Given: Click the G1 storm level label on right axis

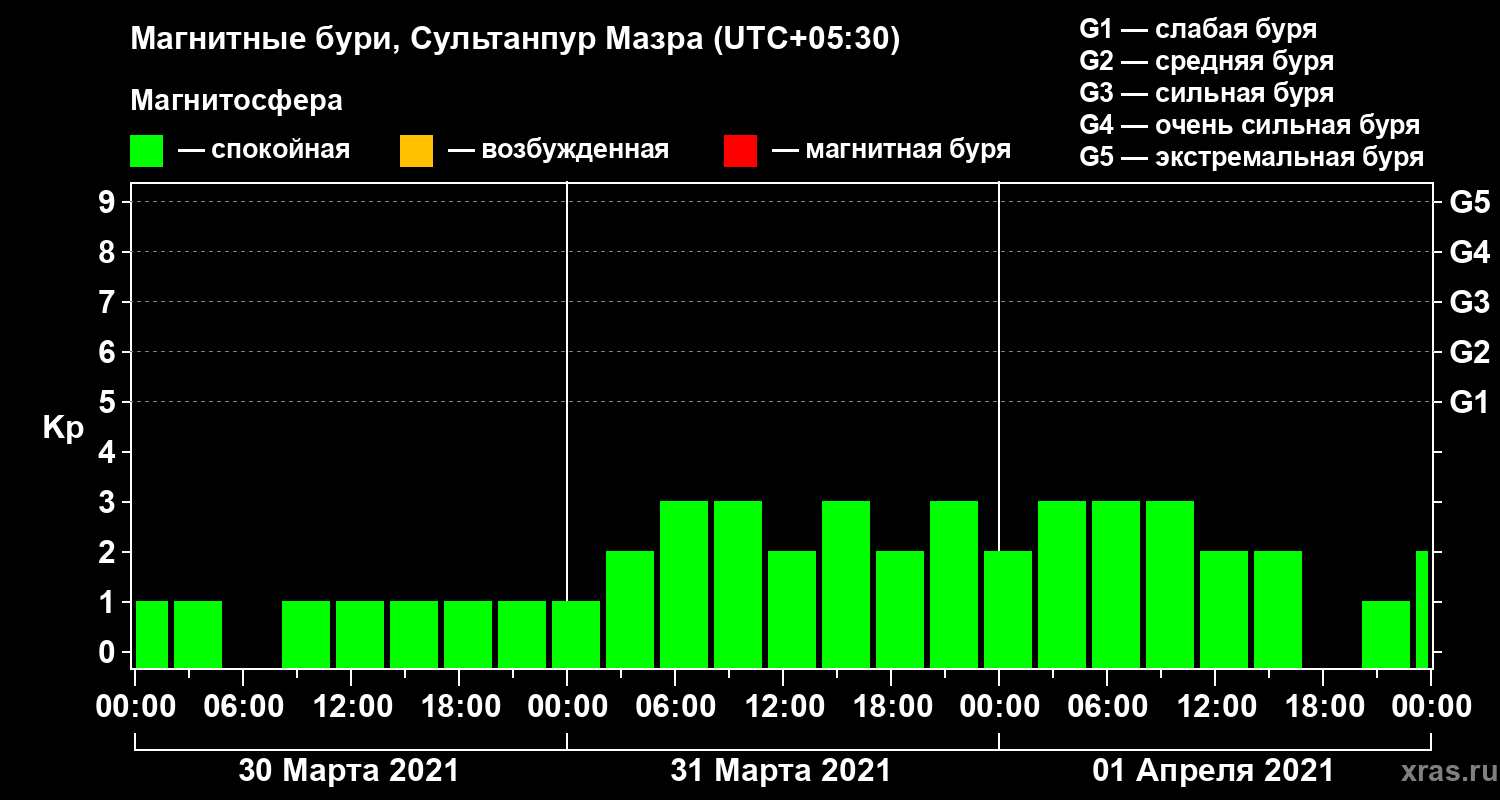Looking at the screenshot, I should point(1469,402).
